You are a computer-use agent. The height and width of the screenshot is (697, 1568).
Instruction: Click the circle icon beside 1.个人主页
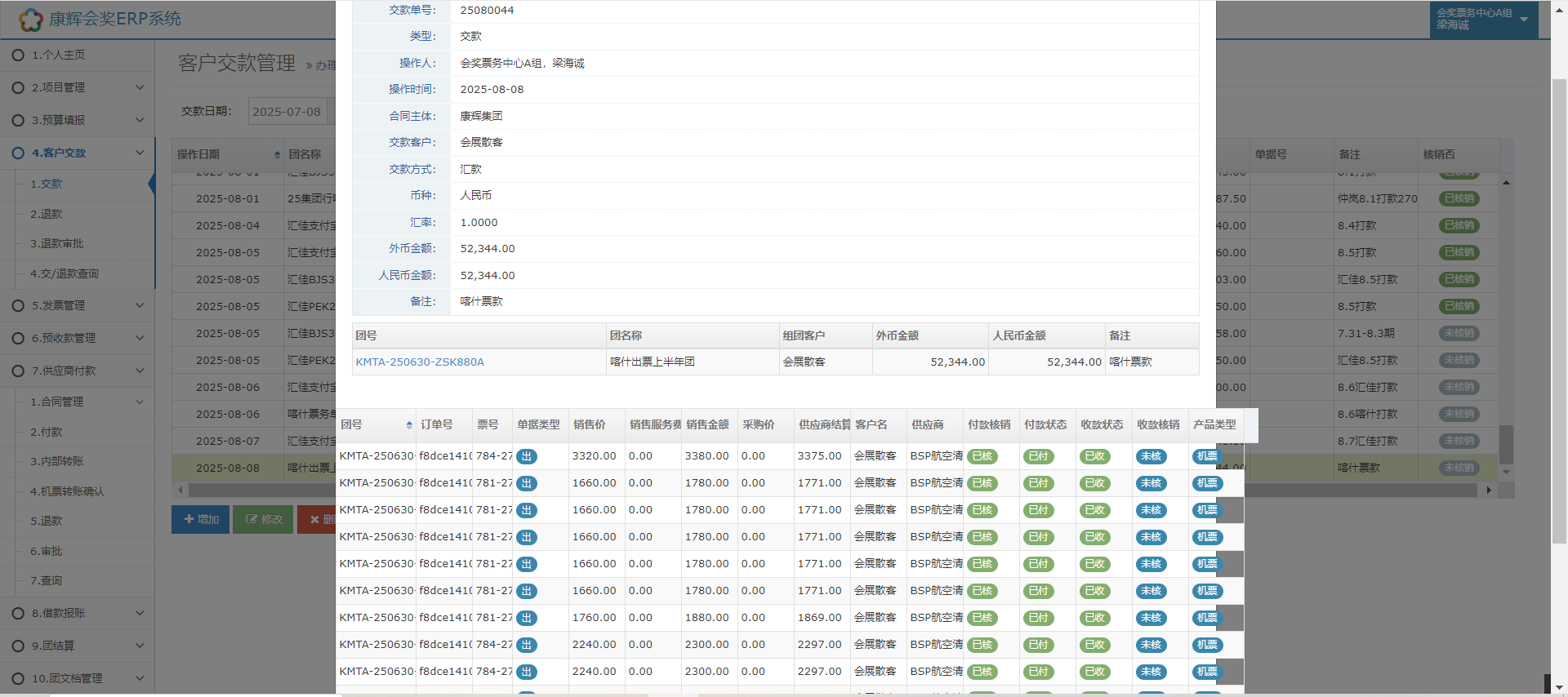[x=18, y=55]
